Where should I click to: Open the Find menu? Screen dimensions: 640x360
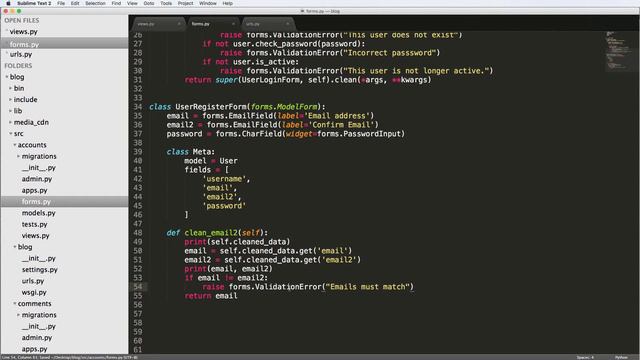116,3
